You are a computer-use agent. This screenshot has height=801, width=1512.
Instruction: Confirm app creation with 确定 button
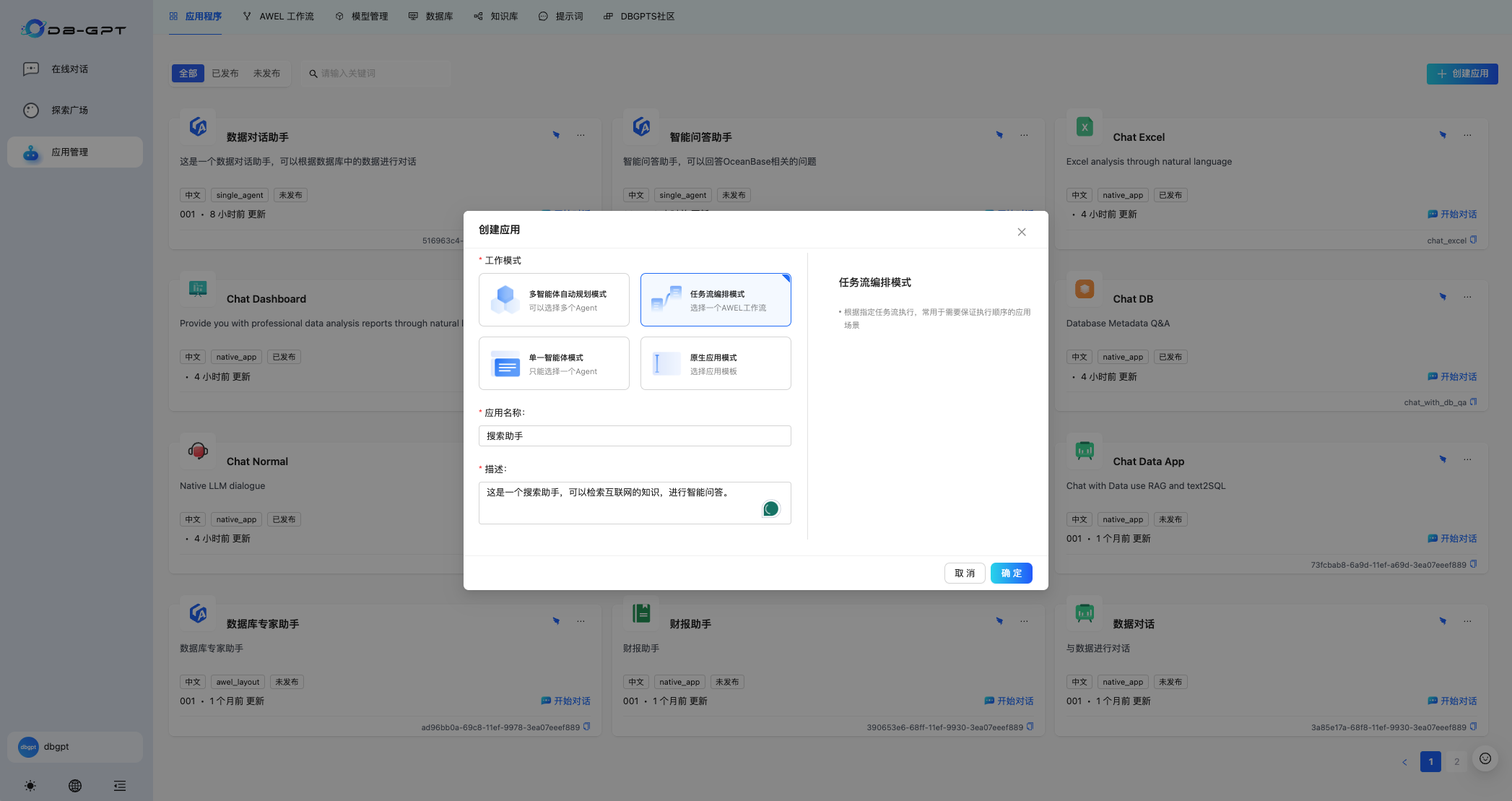(1011, 573)
